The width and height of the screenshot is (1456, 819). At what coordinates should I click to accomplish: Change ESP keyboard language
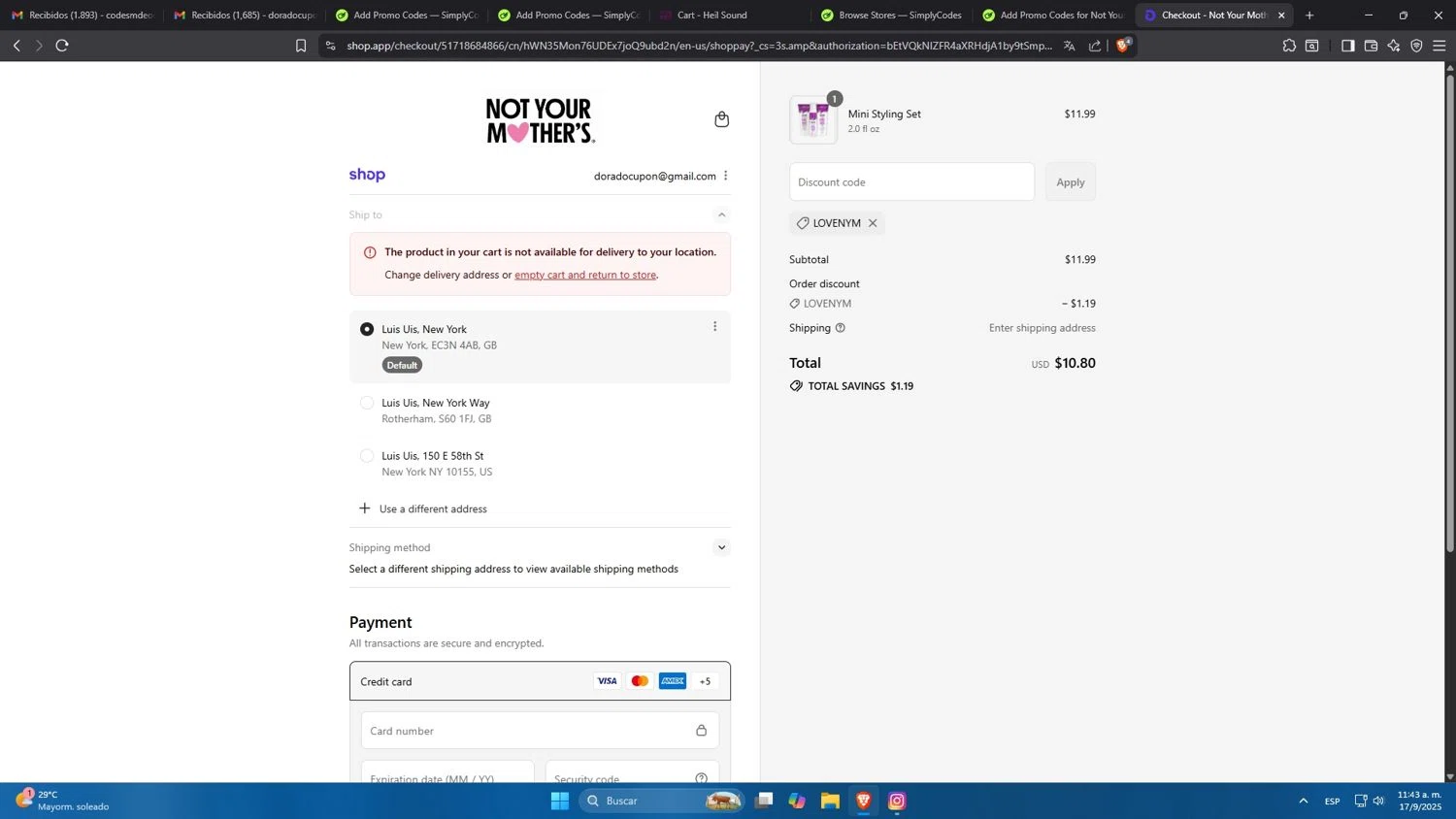coord(1332,801)
